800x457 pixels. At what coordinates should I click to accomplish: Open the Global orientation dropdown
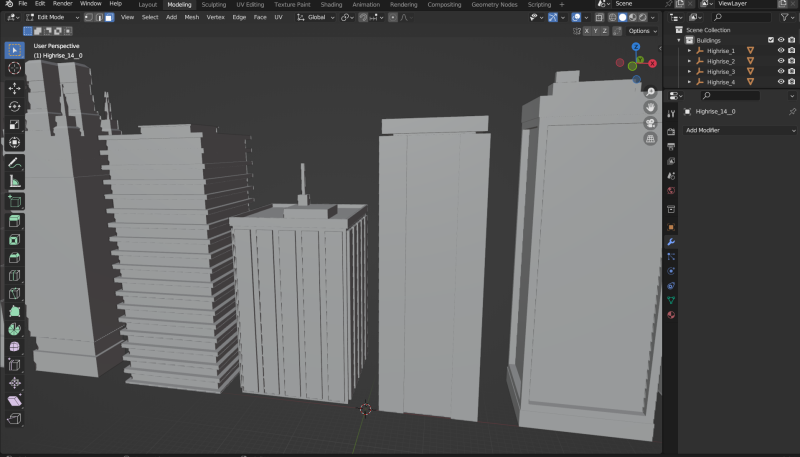[x=316, y=17]
